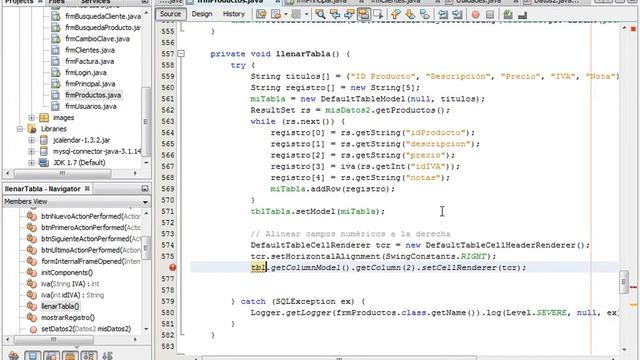640x360 pixels.
Task: Uncomment selected lines icon
Action: (x=522, y=15)
